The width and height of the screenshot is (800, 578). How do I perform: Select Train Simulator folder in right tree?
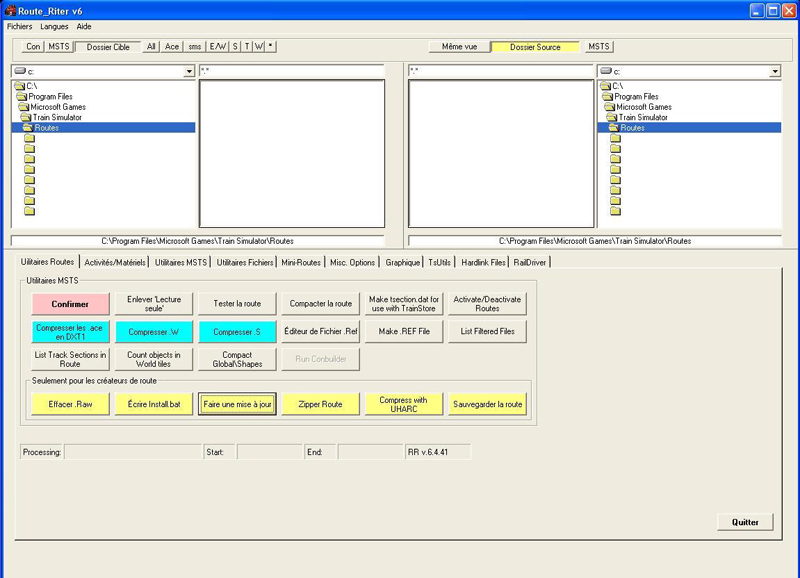tap(643, 117)
